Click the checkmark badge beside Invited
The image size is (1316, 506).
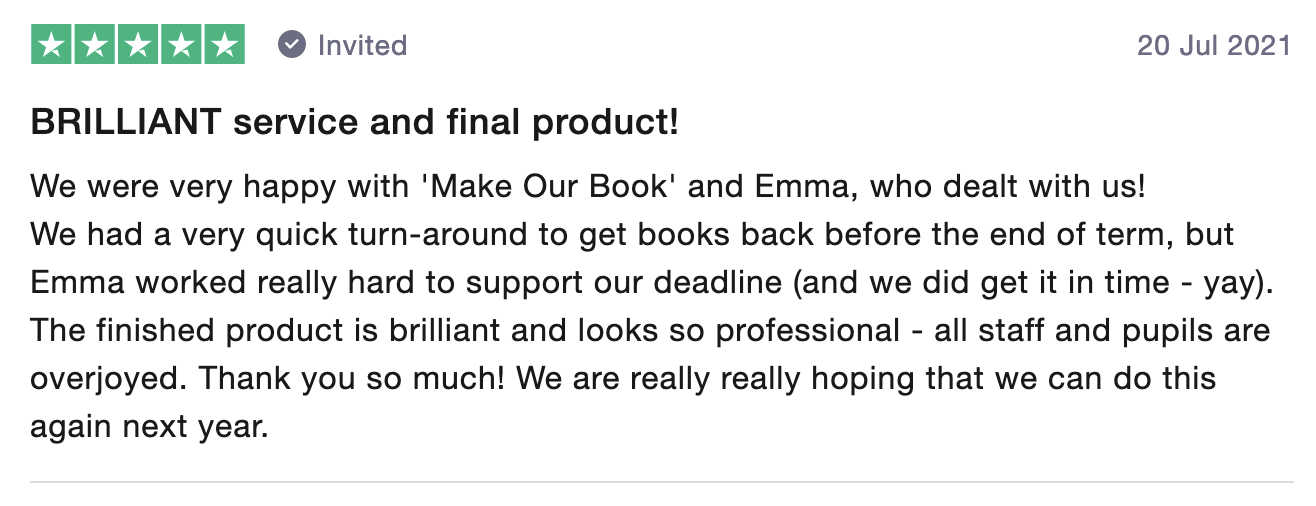tap(291, 45)
